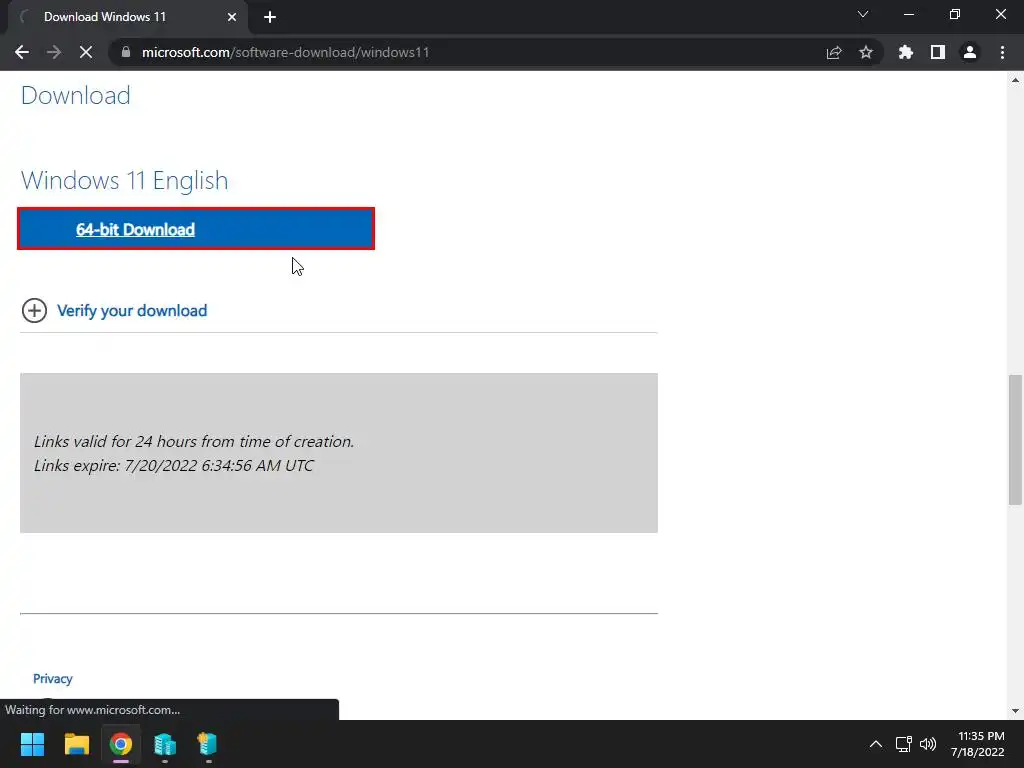Image resolution: width=1024 pixels, height=768 pixels.
Task: View site security lock info
Action: click(126, 52)
